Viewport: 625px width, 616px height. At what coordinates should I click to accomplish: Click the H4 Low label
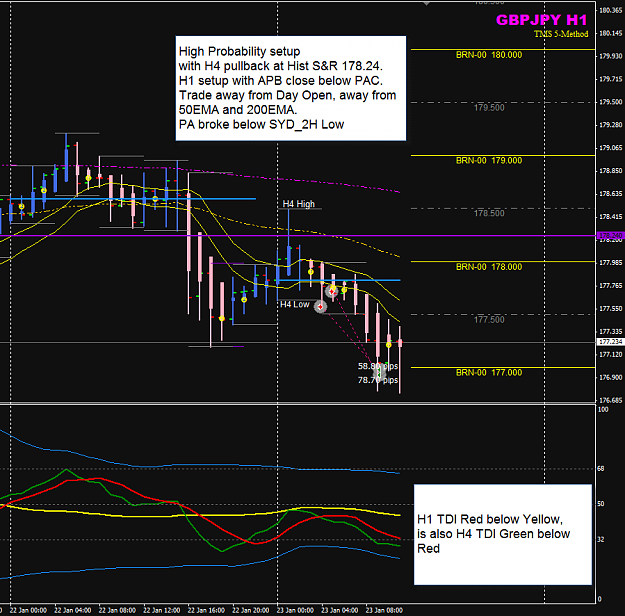295,305
